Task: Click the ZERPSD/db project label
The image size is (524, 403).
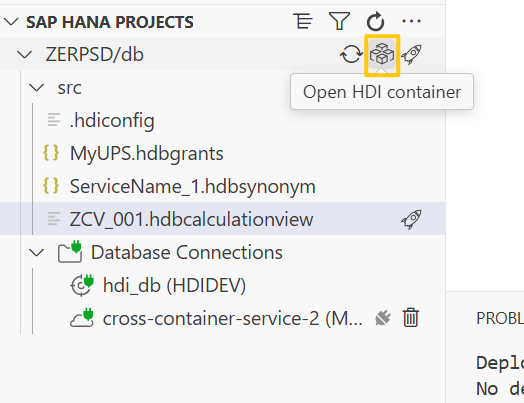Action: 95,54
